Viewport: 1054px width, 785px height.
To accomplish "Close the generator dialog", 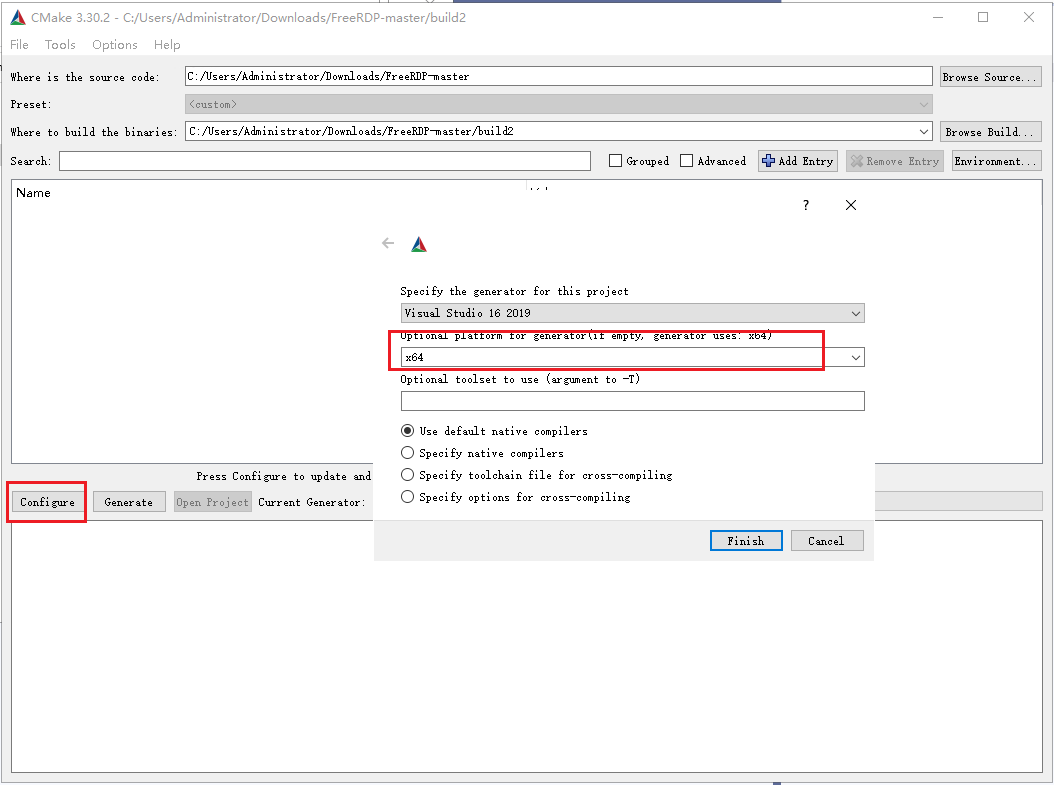I will click(850, 205).
